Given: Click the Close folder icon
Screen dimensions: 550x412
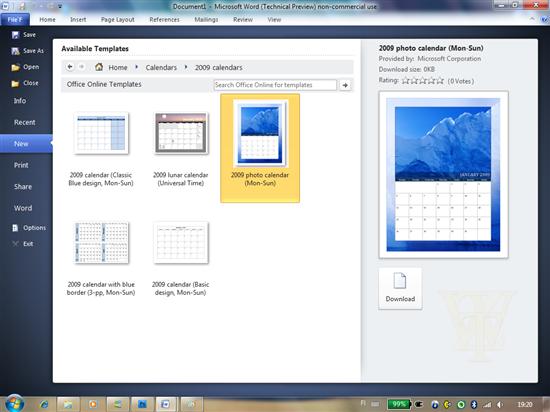Looking at the screenshot, I should 15,83.
